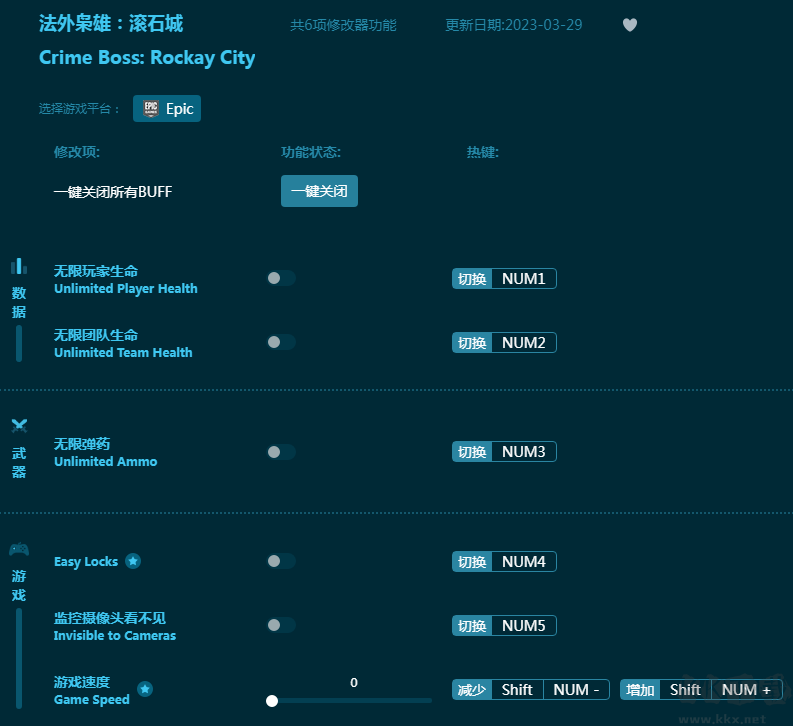Click the 功能状态 column header
This screenshot has height=726, width=793.
pyautogui.click(x=311, y=152)
